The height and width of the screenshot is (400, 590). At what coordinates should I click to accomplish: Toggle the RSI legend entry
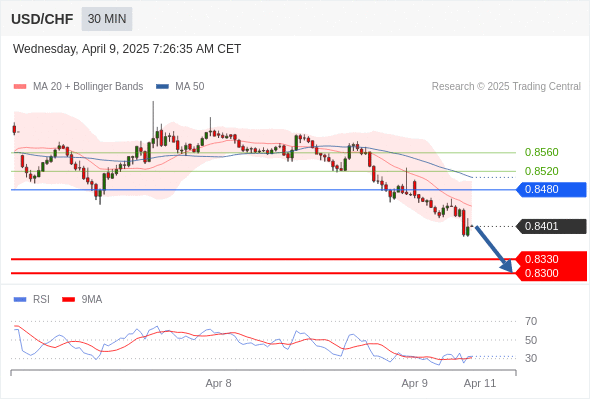click(x=32, y=300)
